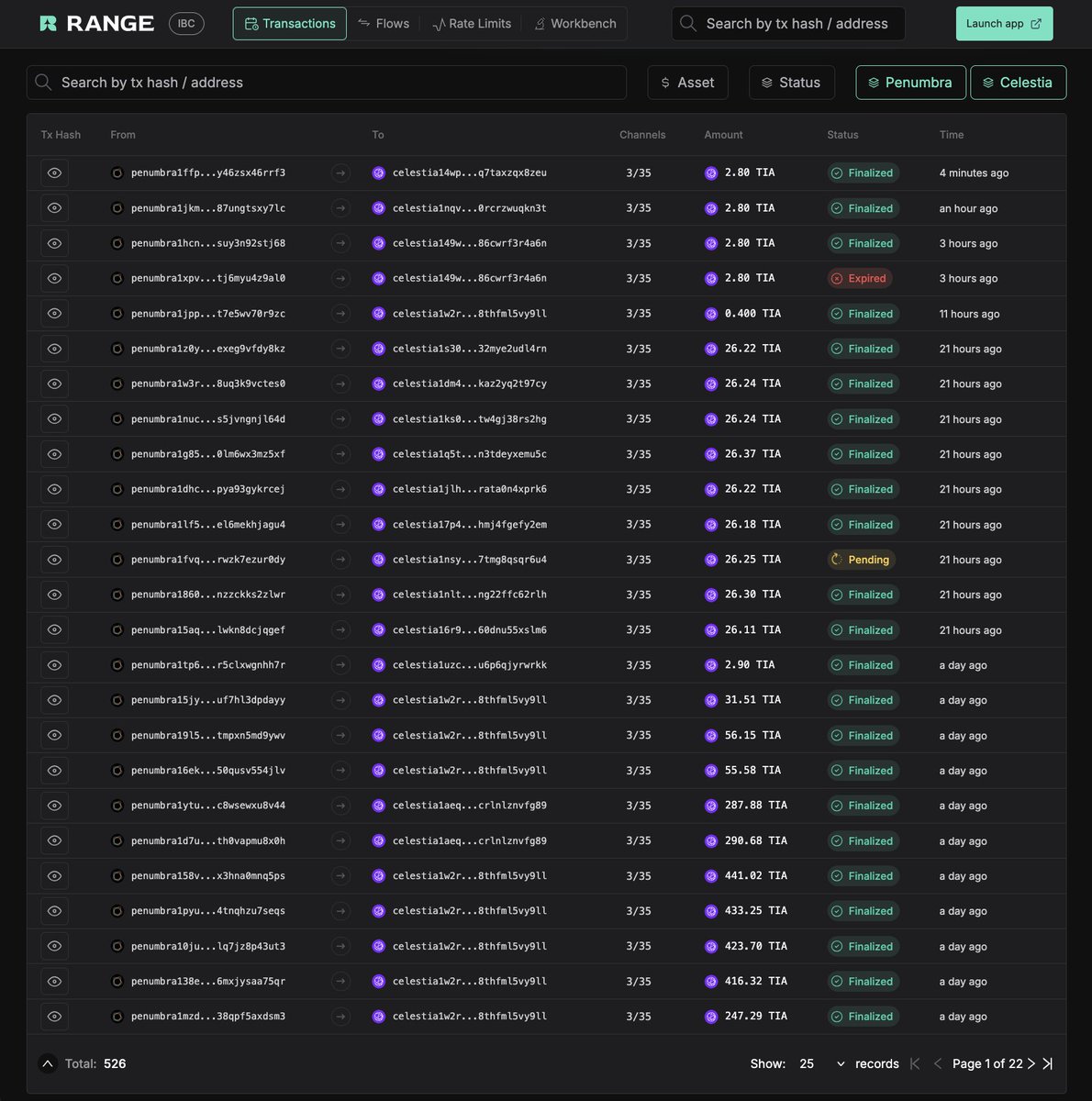Open recipient address celestia1uzc...u6p6qjyrwrkk
This screenshot has width=1092, height=1101.
click(470, 665)
